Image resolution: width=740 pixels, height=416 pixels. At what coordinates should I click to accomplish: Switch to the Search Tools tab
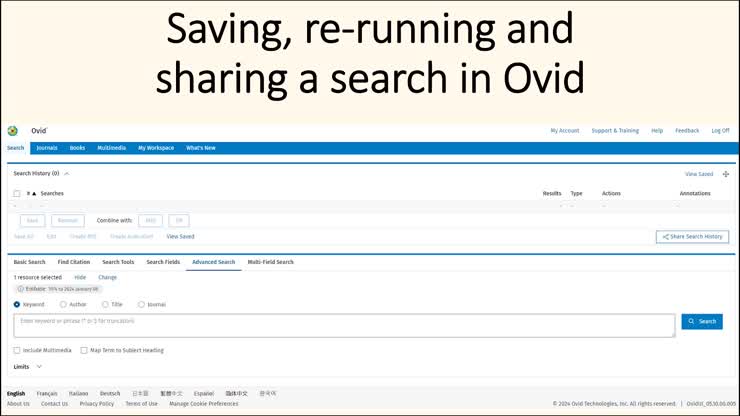[x=118, y=262]
